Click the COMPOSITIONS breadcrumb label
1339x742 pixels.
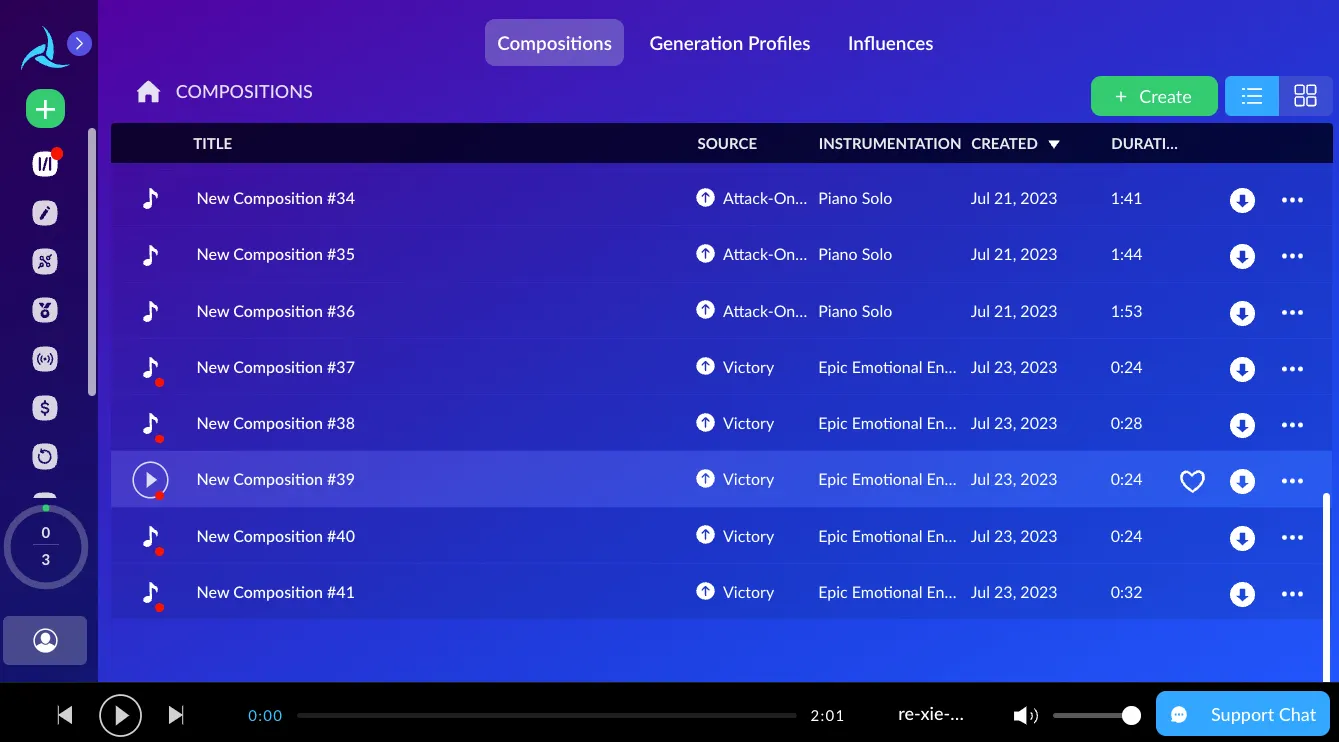[x=244, y=92]
